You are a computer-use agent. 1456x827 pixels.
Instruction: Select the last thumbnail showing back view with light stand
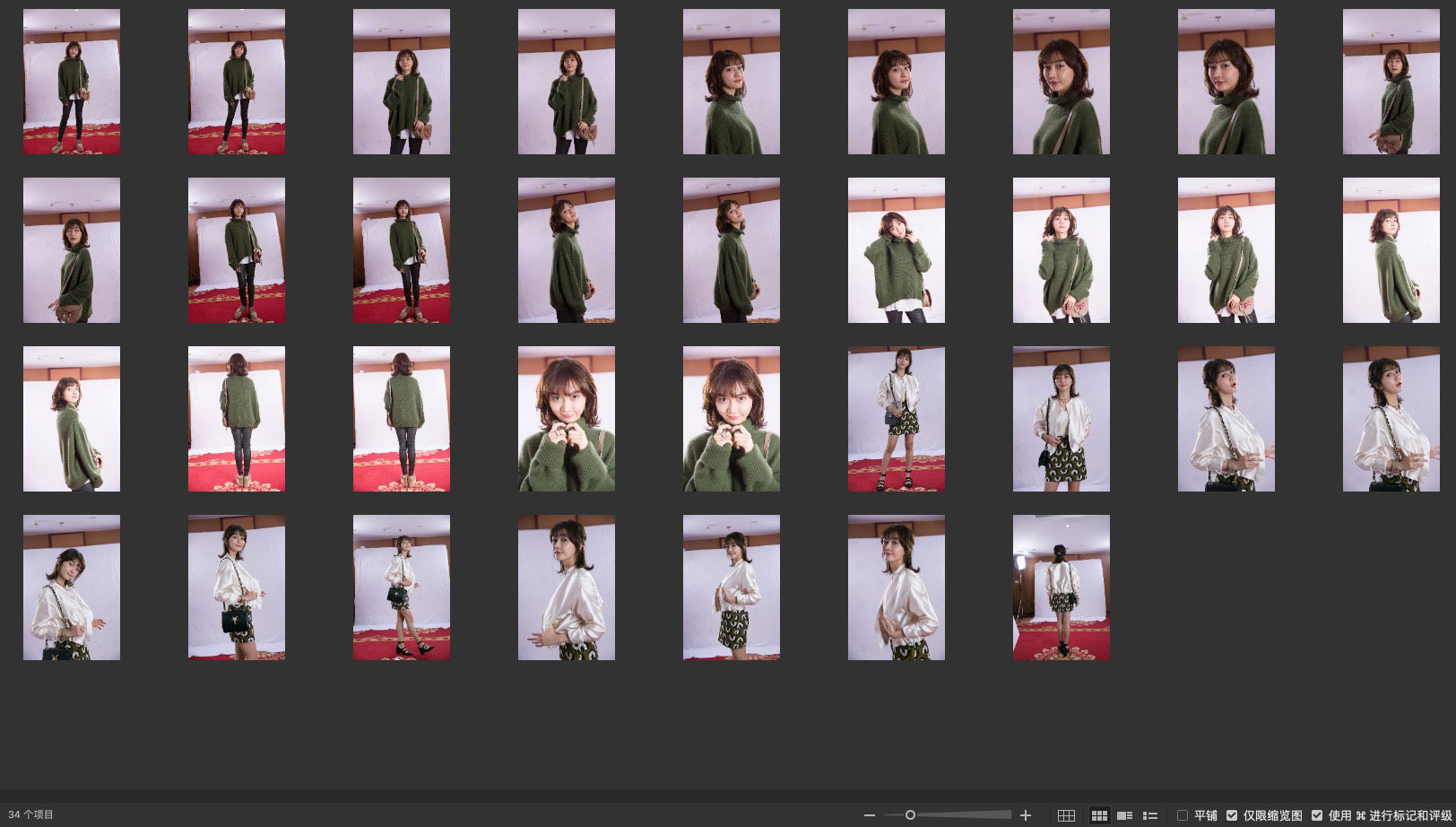pos(1061,588)
